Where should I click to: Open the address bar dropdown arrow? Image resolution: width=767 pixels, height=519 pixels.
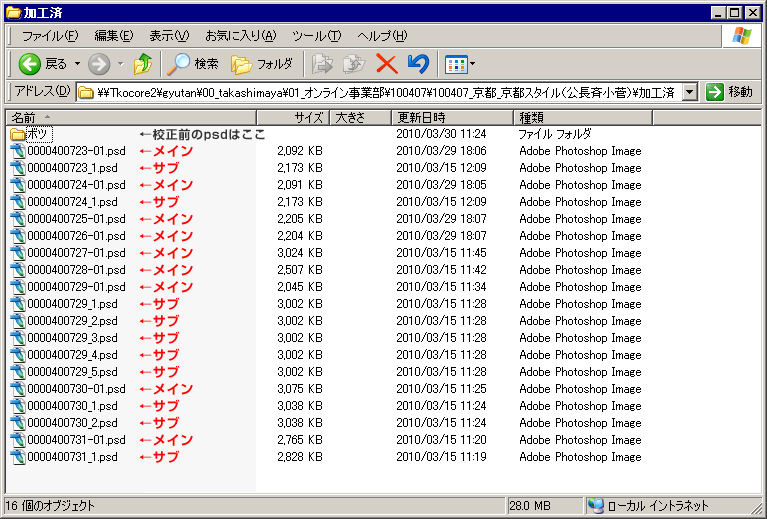[689, 92]
